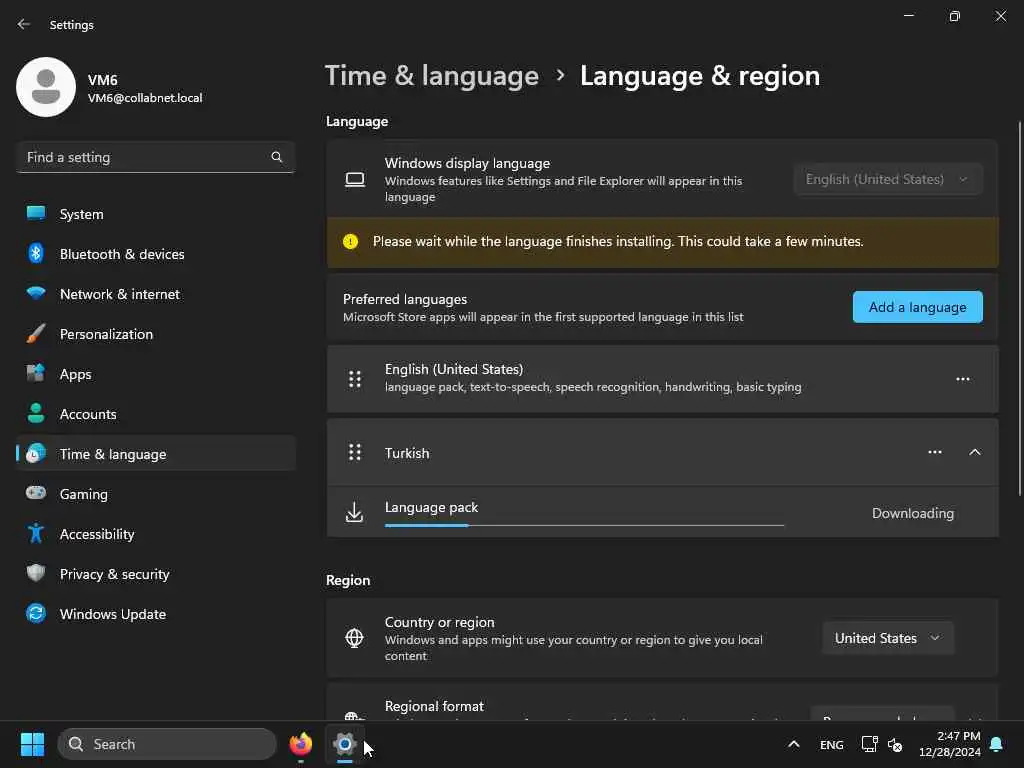
Task: Click the search magnifier in Find a setting
Action: click(x=276, y=157)
